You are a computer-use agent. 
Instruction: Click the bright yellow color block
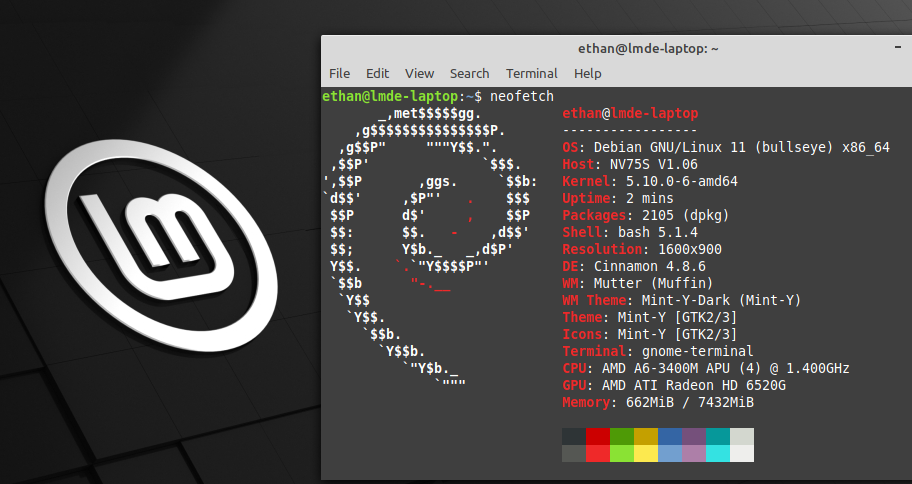pos(646,454)
